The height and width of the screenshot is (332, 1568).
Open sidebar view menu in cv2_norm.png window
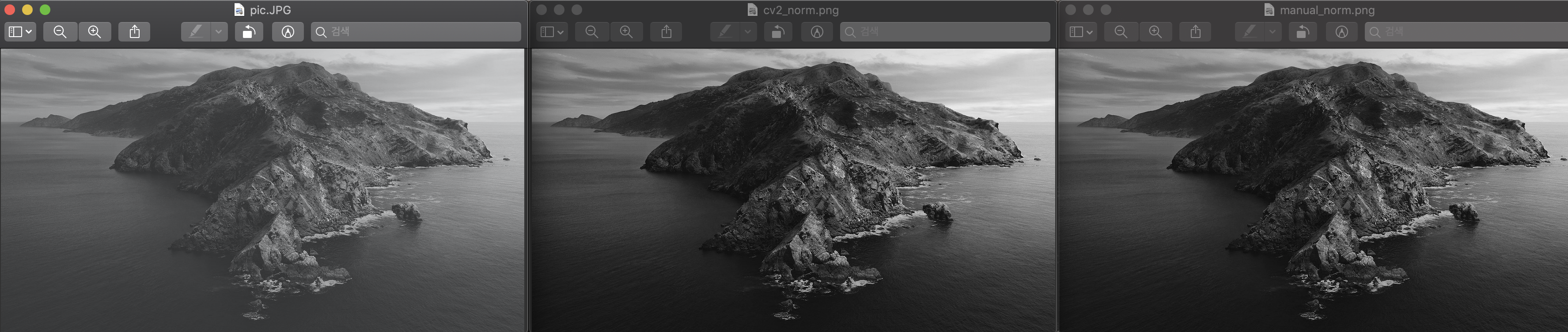[552, 32]
